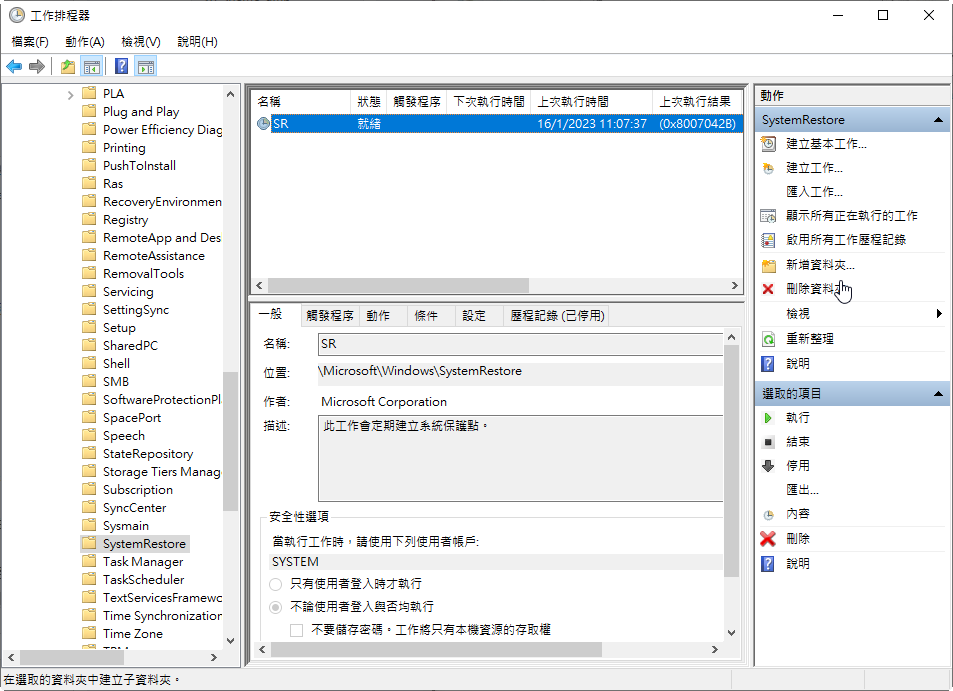Select the Plug and Play folder

[x=141, y=112]
